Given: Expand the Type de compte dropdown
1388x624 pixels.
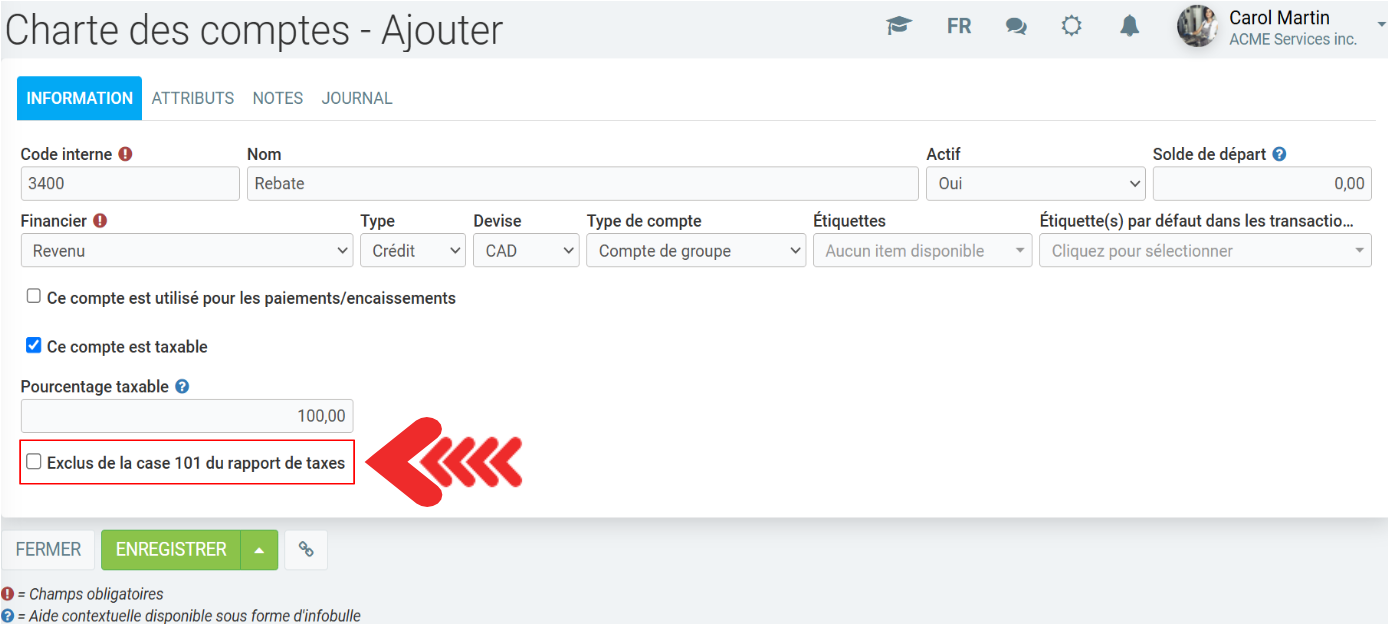Looking at the screenshot, I should [695, 251].
